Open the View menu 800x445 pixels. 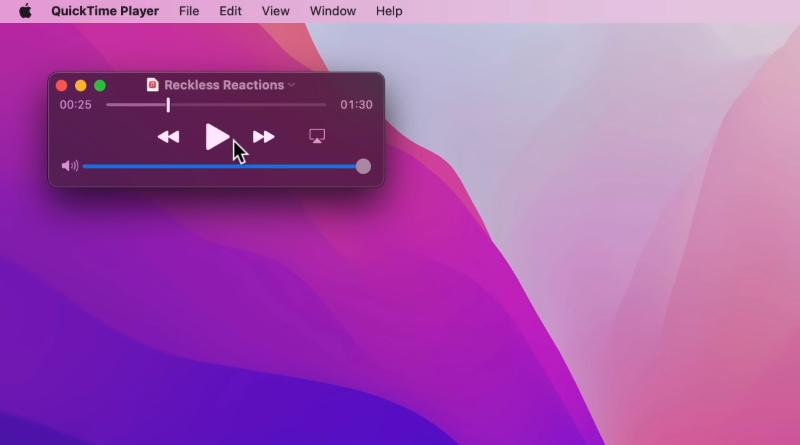pos(276,11)
